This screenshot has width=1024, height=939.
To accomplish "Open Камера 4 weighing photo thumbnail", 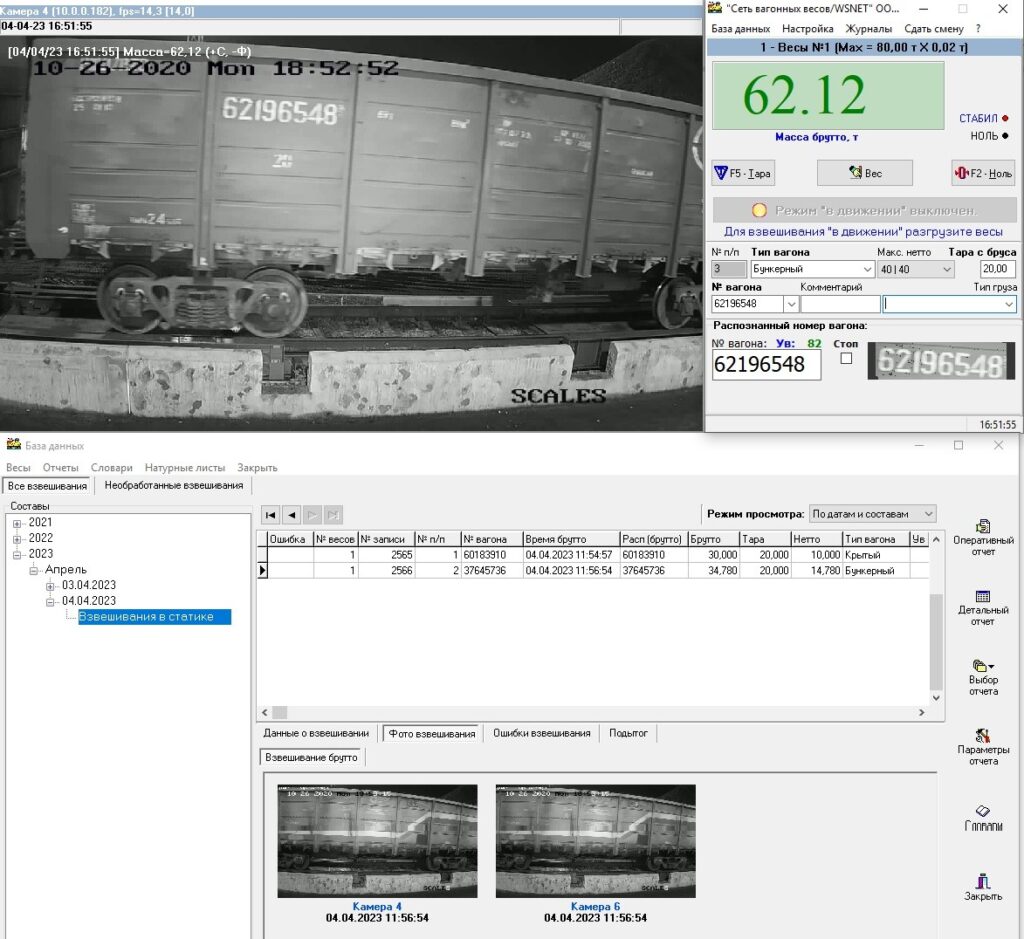I will [x=377, y=841].
